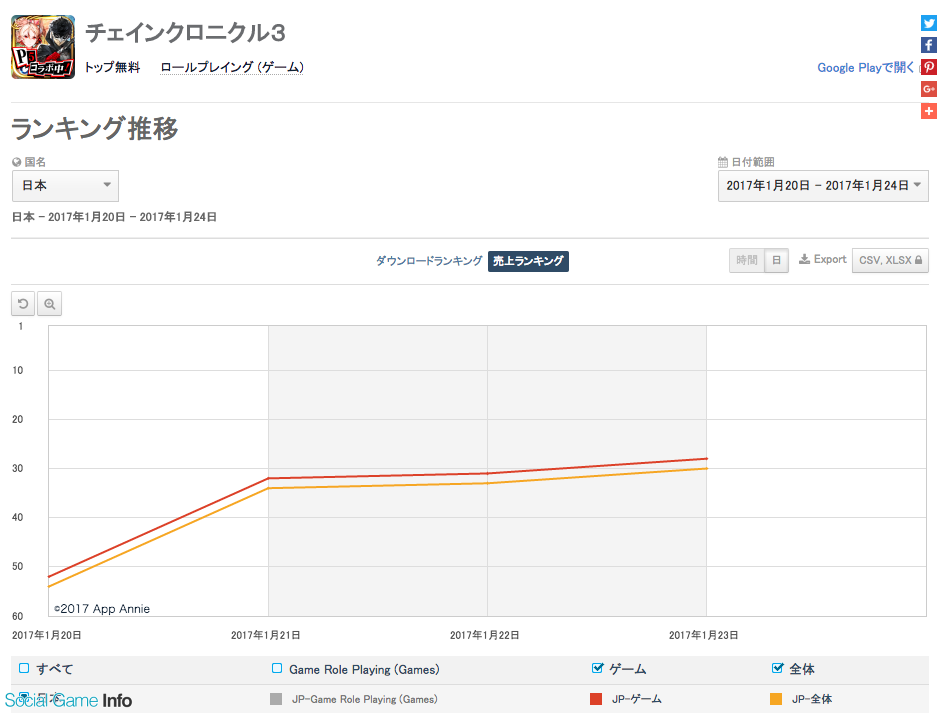Click the JP-ゲーム legend label
The image size is (939, 713).
click(637, 699)
